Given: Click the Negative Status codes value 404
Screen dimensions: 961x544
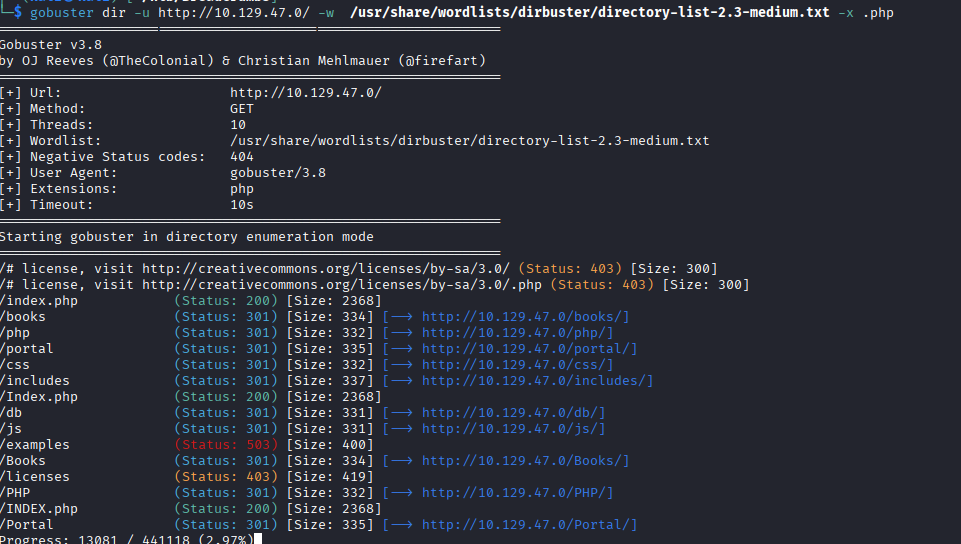Looking at the screenshot, I should pyautogui.click(x=241, y=157).
